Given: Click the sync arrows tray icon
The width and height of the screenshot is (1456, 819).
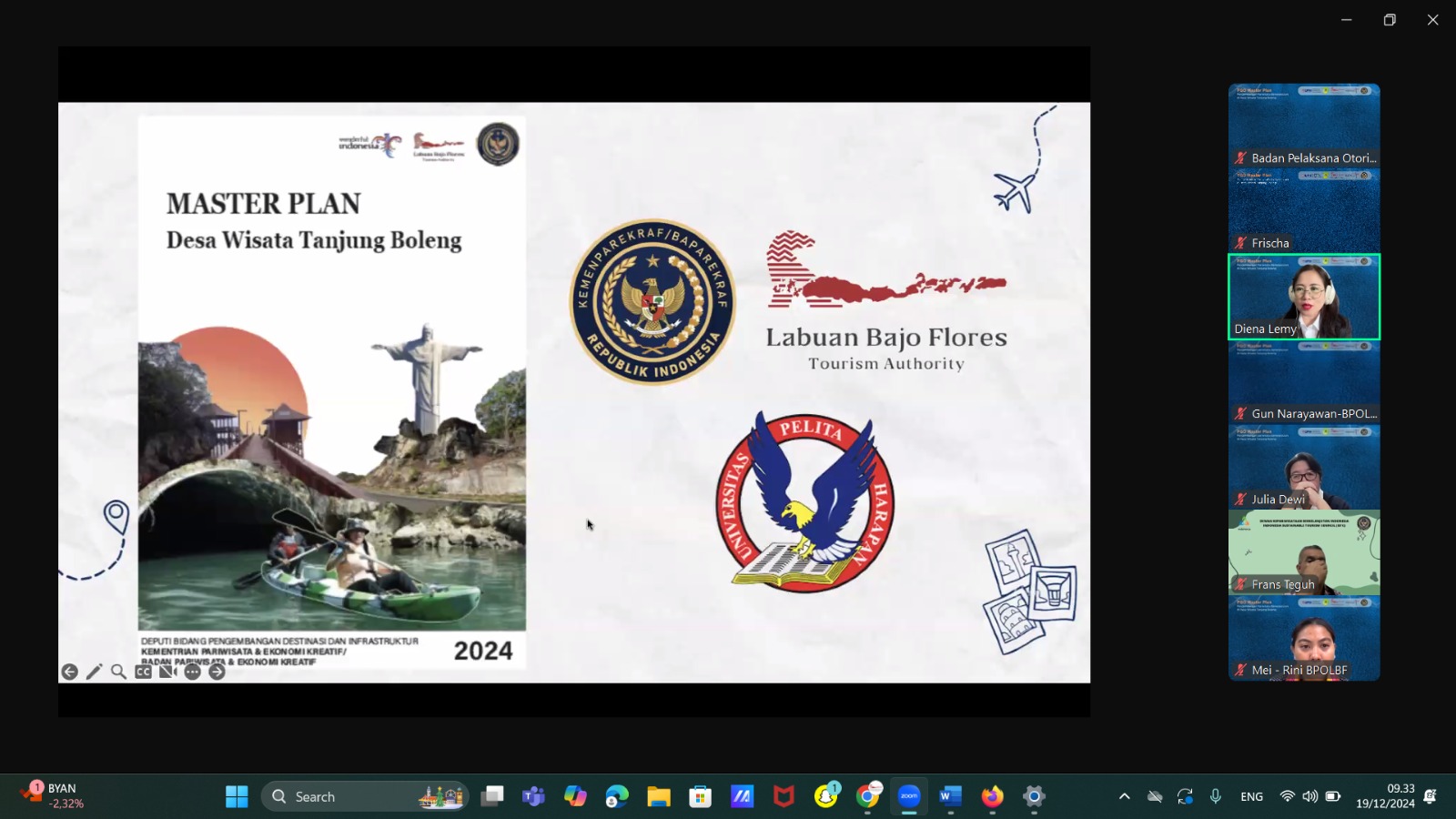Looking at the screenshot, I should tap(1185, 796).
